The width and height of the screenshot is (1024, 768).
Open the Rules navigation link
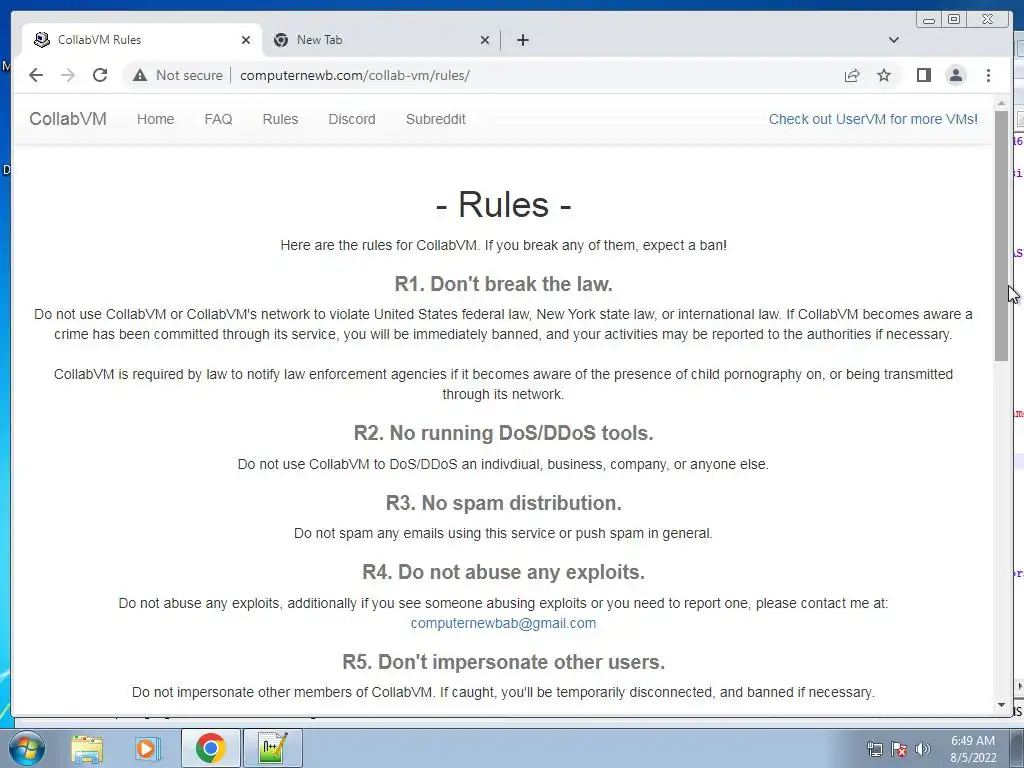[x=280, y=119]
